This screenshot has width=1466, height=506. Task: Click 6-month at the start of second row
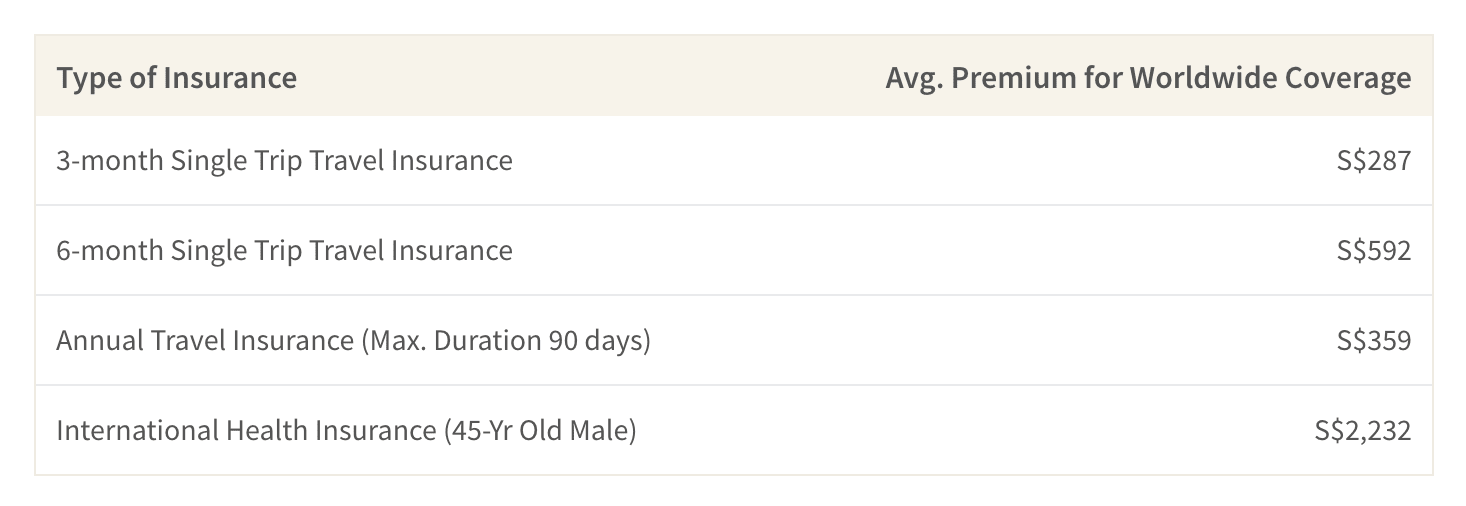(110, 250)
